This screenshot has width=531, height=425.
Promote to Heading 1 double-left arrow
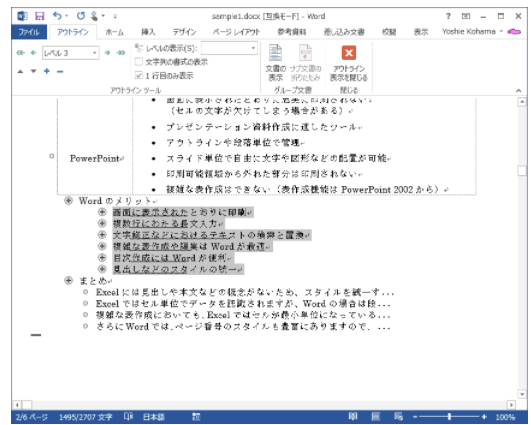pos(21,52)
